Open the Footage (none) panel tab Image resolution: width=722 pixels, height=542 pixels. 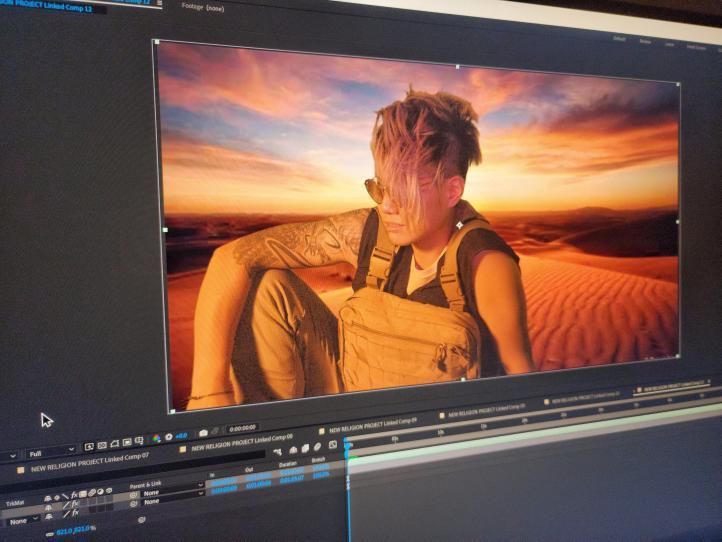tap(203, 6)
